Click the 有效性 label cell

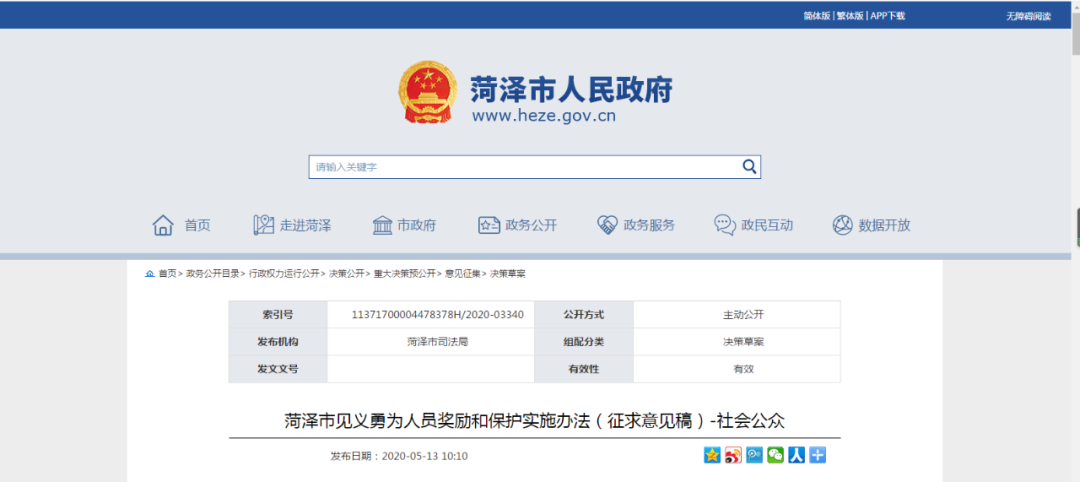[583, 369]
